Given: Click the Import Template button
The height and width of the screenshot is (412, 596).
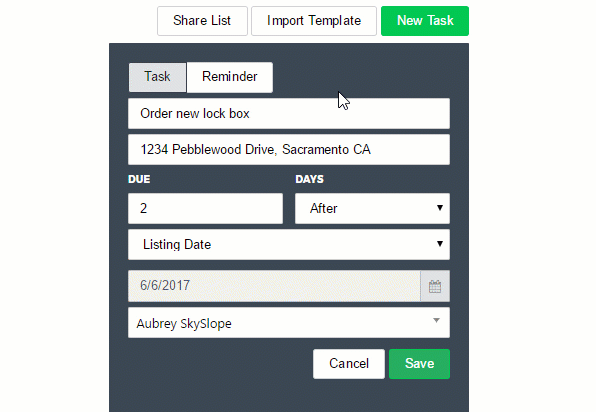Looking at the screenshot, I should tap(314, 21).
